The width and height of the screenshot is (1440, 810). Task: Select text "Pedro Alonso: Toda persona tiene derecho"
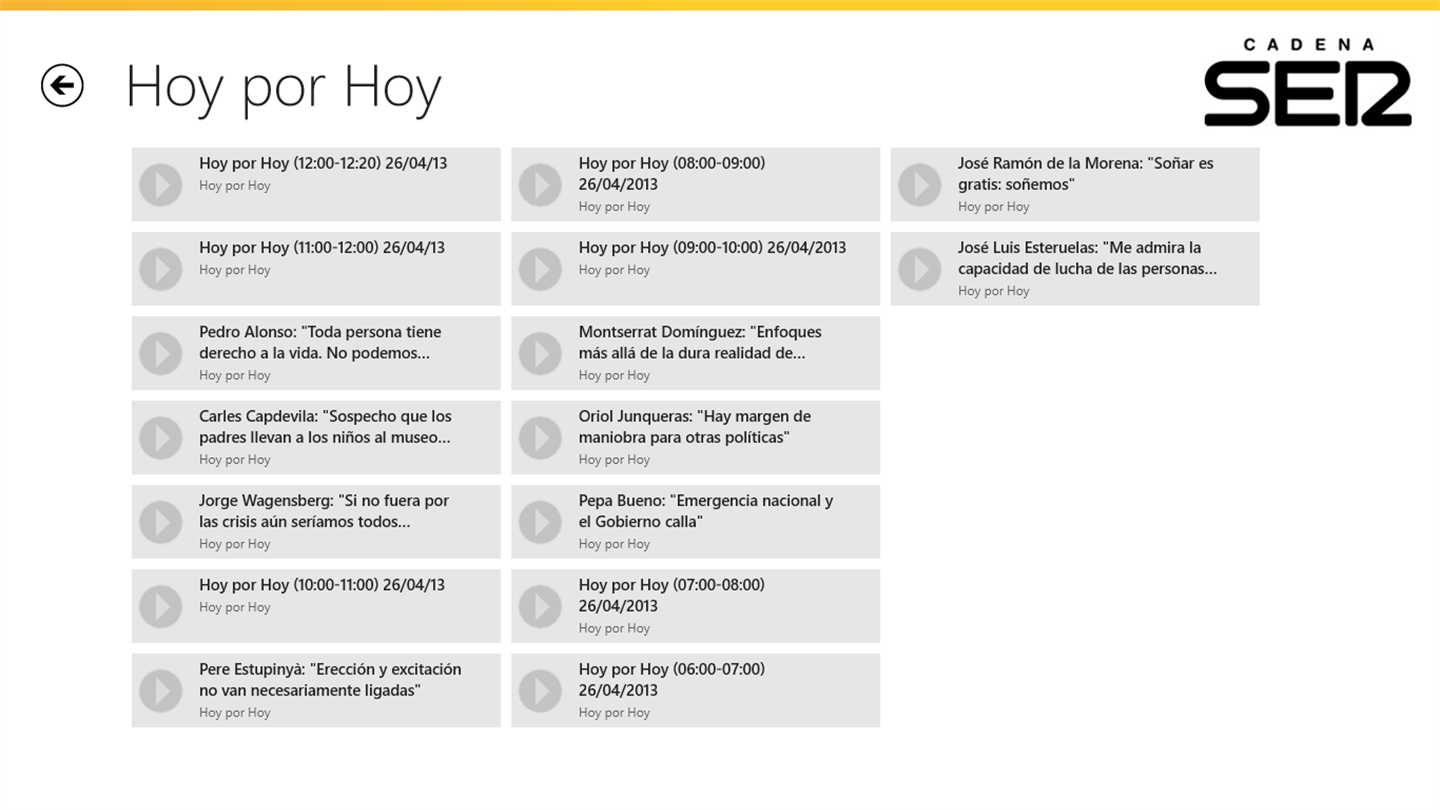pos(320,342)
